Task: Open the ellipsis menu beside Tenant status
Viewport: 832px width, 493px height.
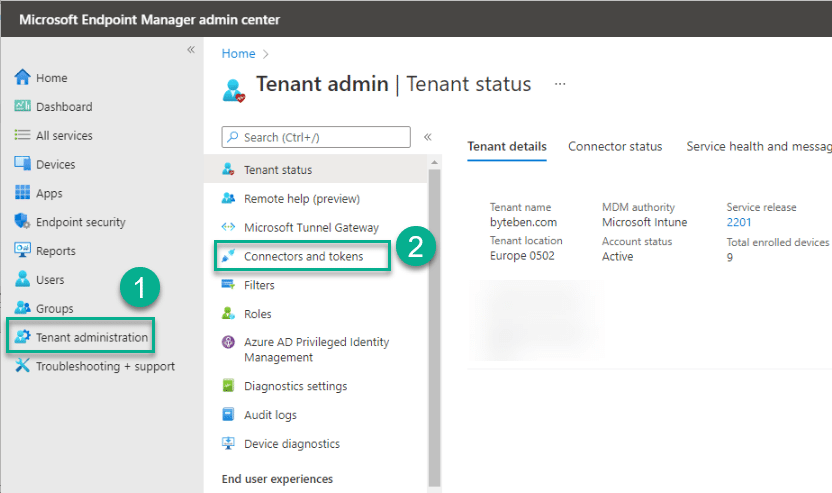Action: point(560,84)
